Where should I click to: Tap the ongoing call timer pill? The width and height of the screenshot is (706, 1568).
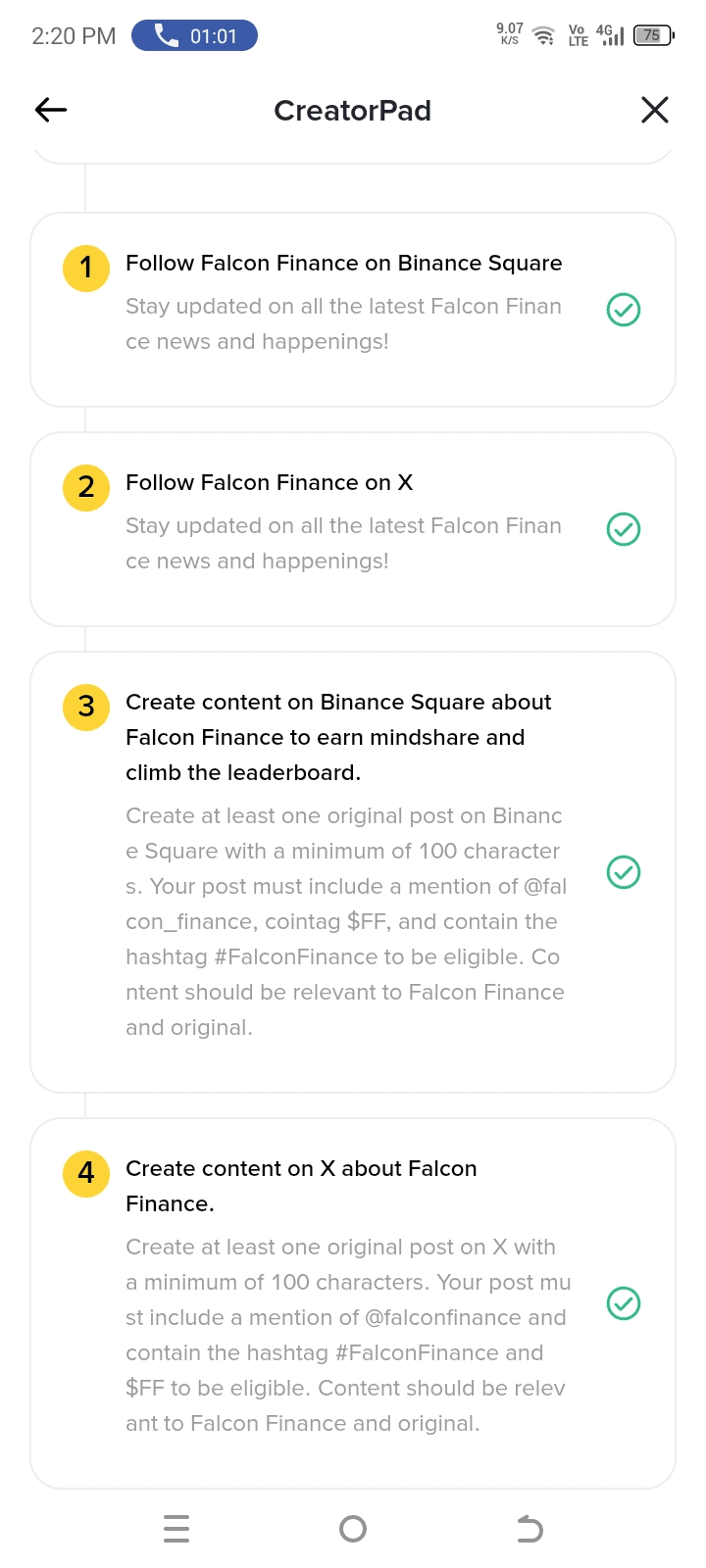click(194, 36)
